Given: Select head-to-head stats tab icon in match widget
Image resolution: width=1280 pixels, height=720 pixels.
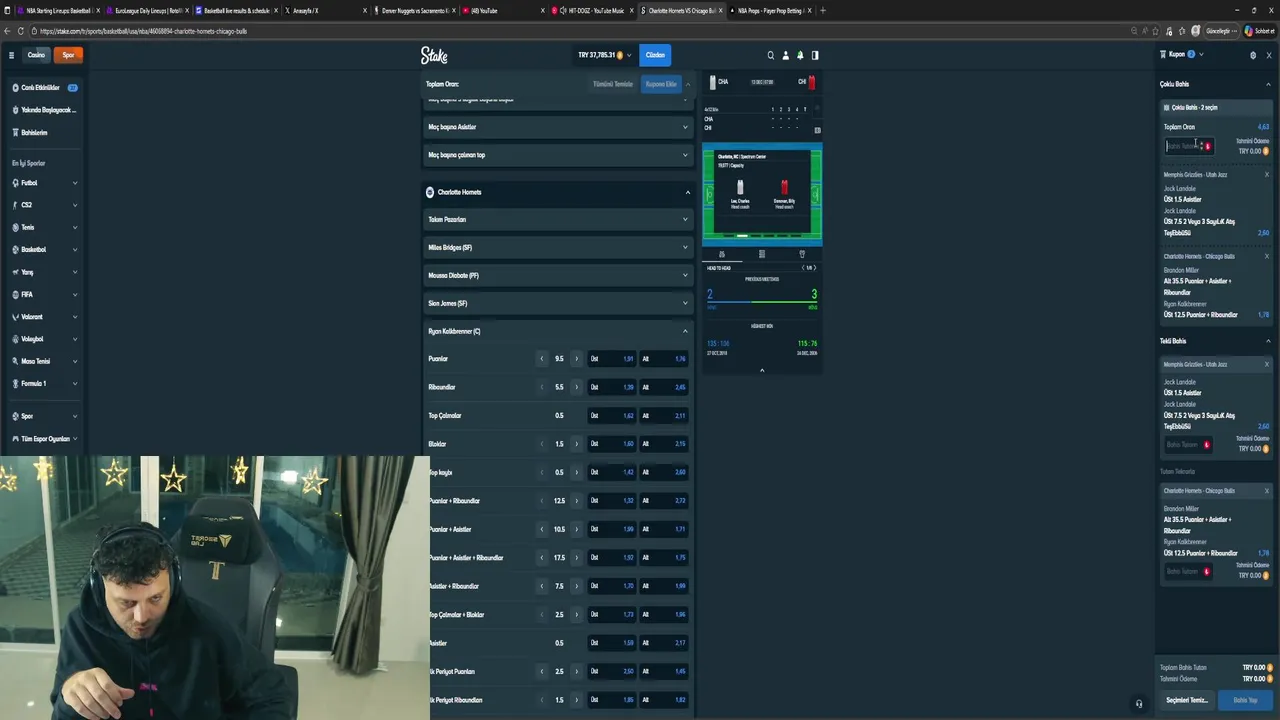Looking at the screenshot, I should point(722,254).
